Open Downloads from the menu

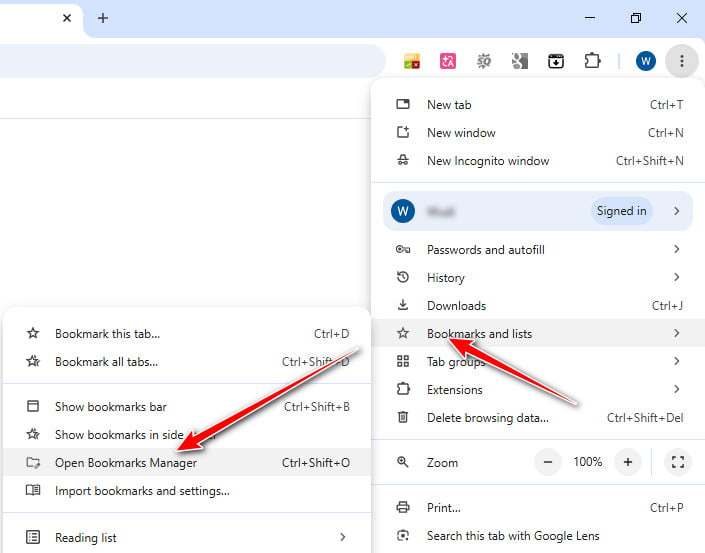[x=538, y=306]
